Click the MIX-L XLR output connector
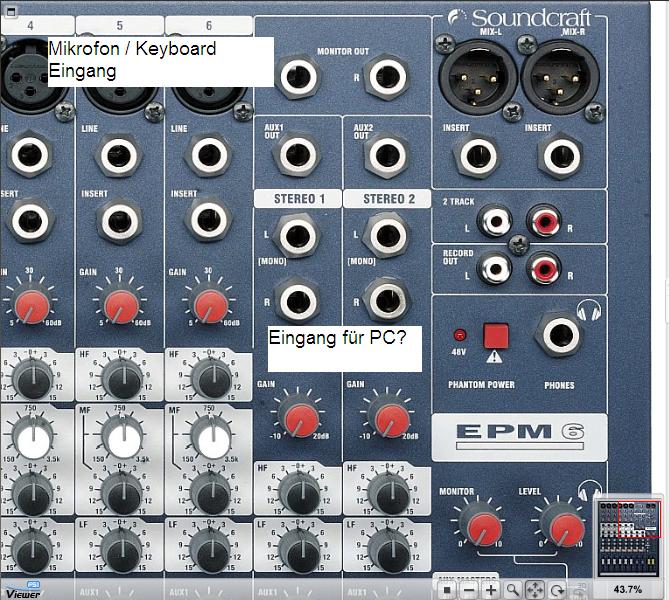 pyautogui.click(x=478, y=77)
